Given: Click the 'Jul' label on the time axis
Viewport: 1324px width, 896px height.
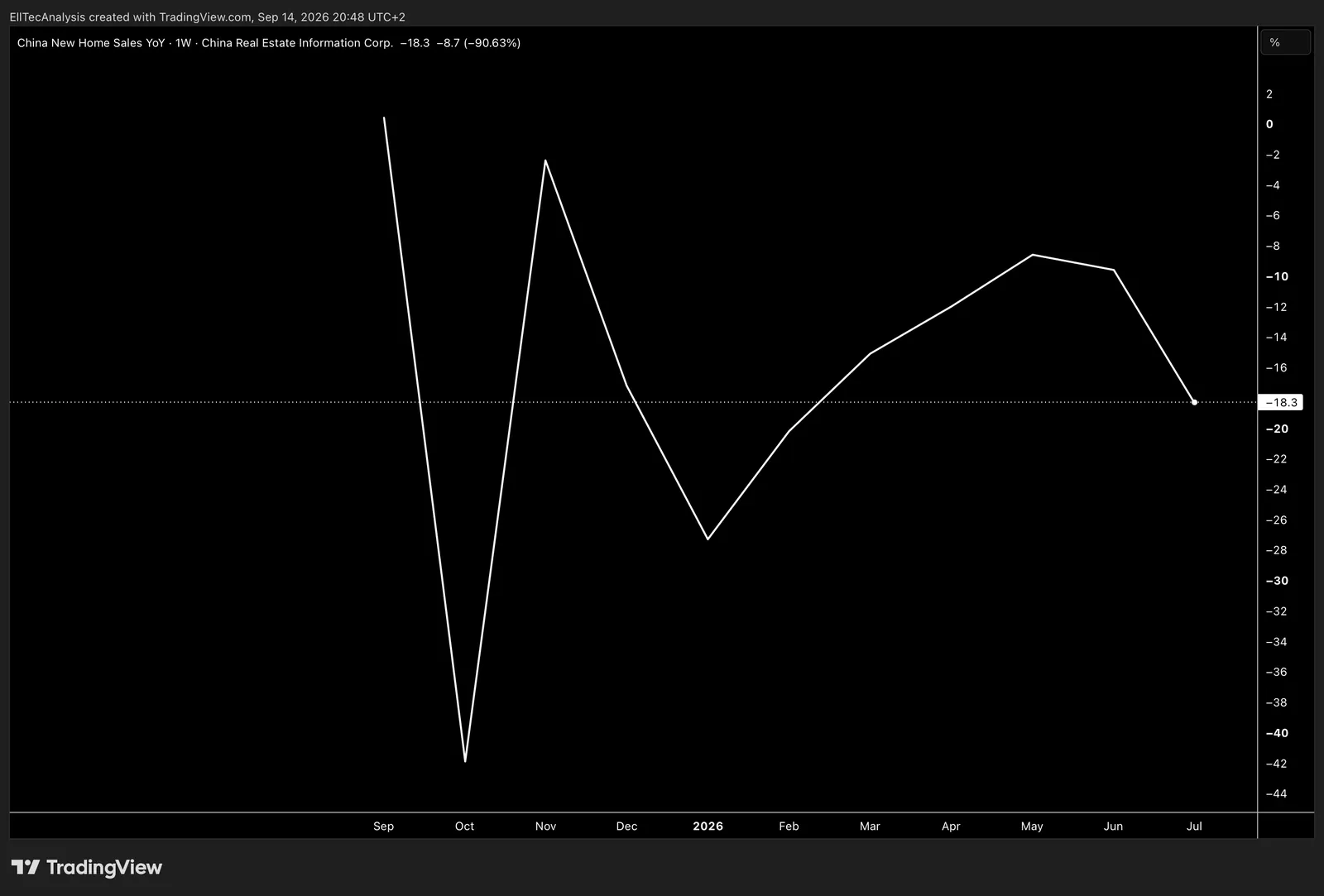Looking at the screenshot, I should pyautogui.click(x=1194, y=826).
